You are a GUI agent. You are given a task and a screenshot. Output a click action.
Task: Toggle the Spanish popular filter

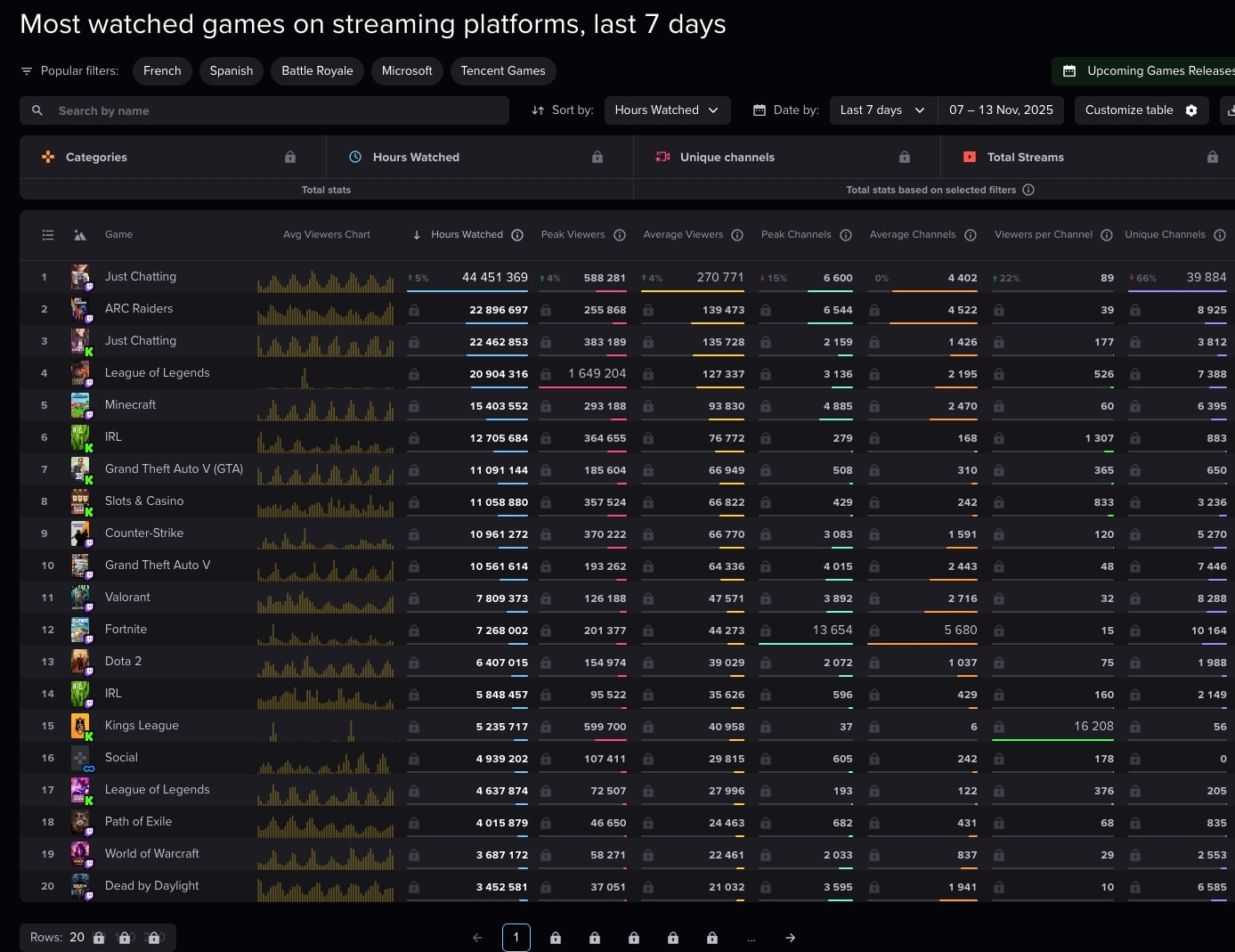pyautogui.click(x=232, y=70)
